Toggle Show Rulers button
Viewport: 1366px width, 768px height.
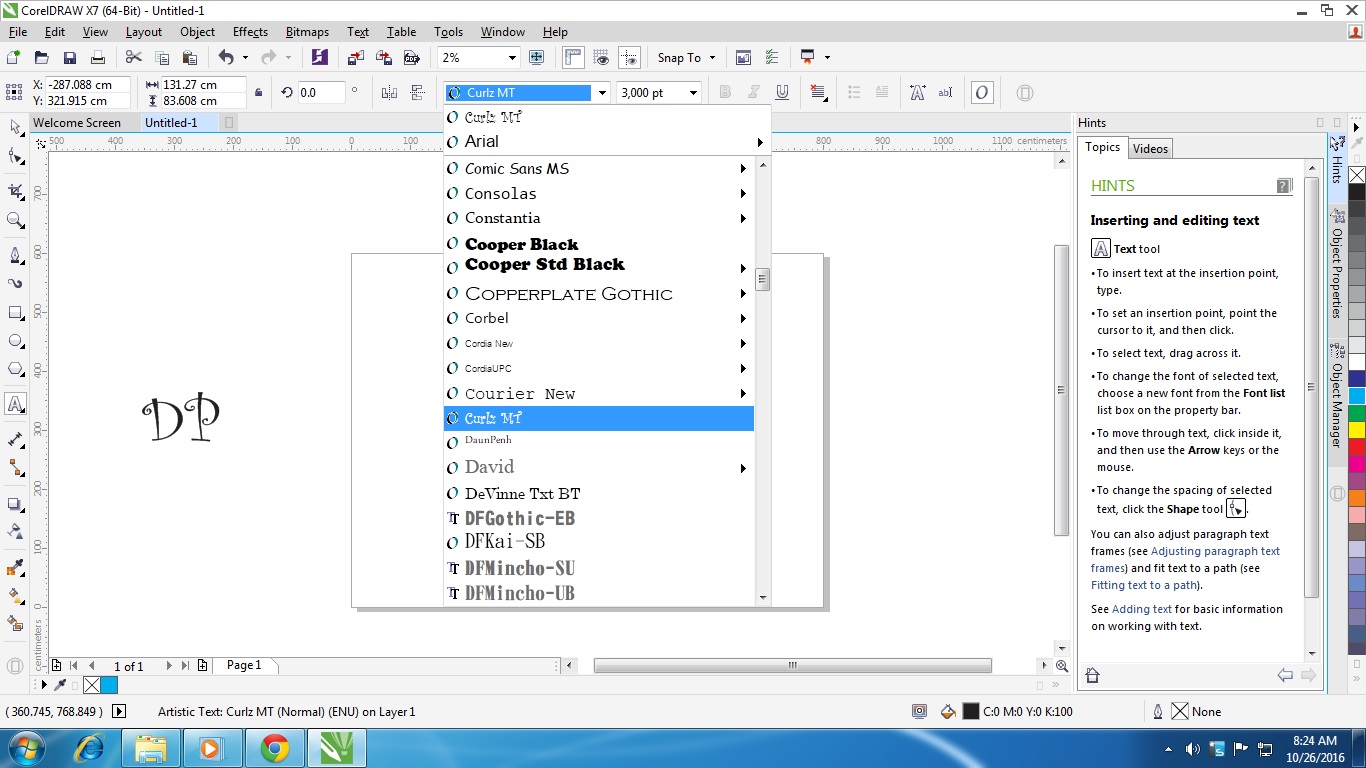click(x=573, y=58)
